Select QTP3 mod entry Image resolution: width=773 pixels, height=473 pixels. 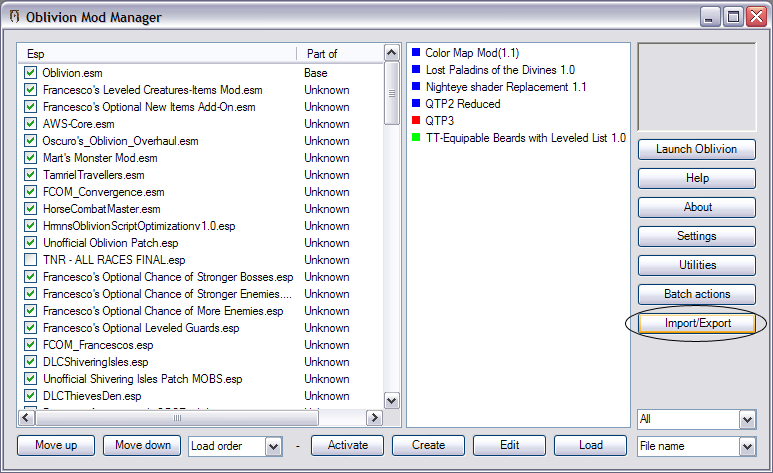pos(439,121)
